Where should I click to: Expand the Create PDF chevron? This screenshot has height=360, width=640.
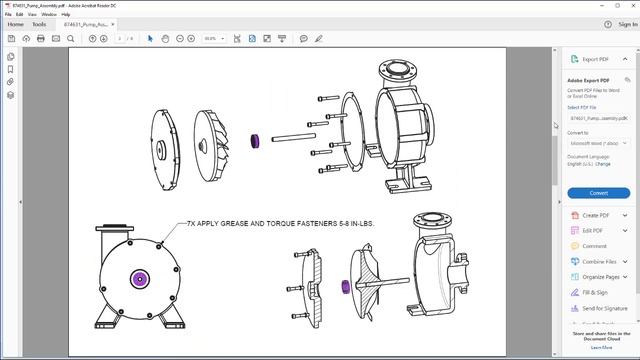[625, 215]
